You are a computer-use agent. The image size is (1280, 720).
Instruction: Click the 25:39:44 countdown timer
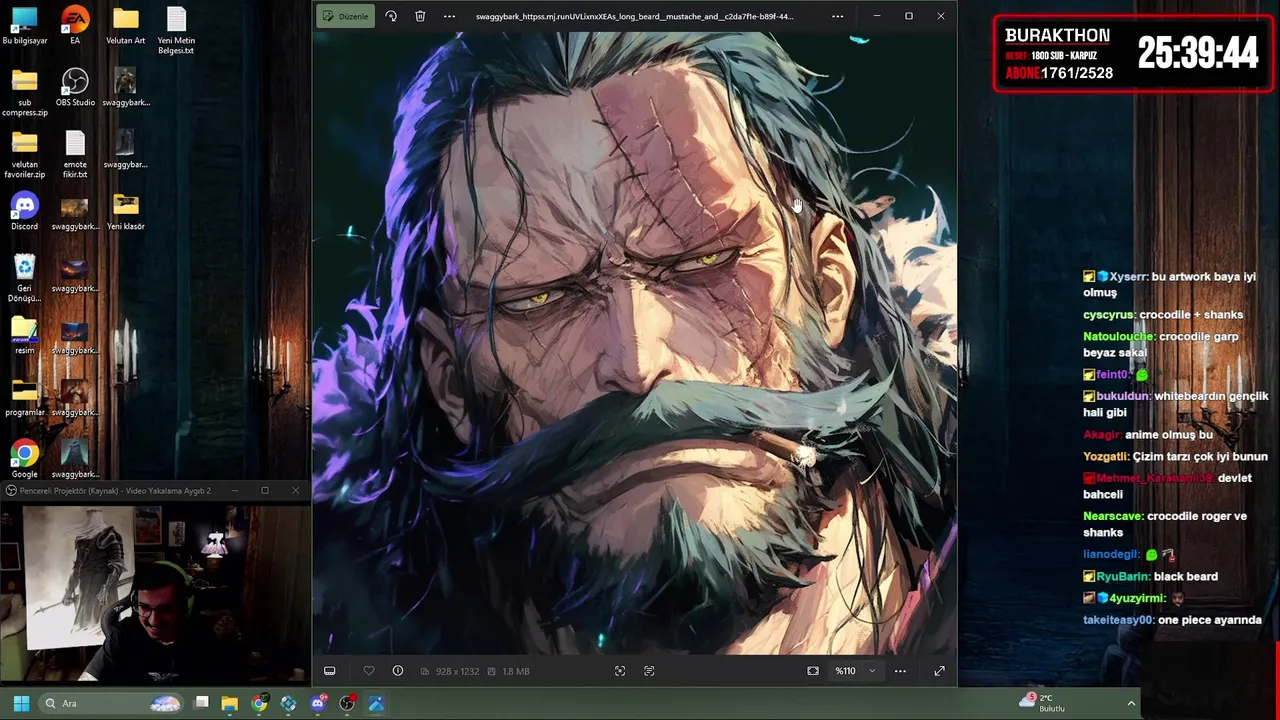[1197, 54]
